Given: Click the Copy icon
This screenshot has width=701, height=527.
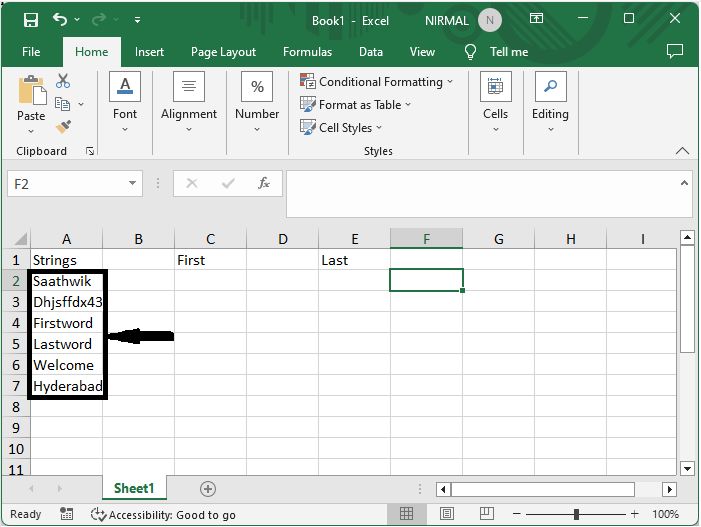Looking at the screenshot, I should coord(63,104).
